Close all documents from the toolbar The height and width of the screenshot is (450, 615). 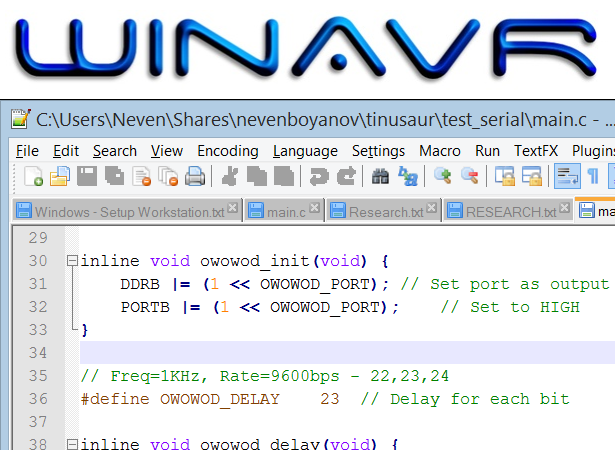168,176
